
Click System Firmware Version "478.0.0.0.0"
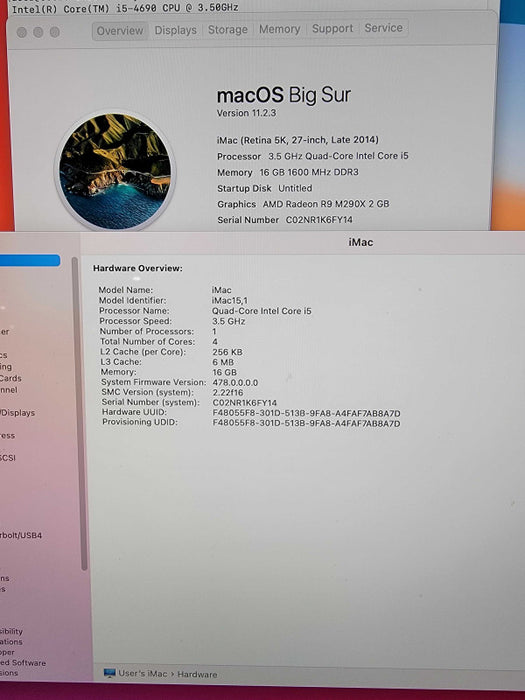point(235,383)
